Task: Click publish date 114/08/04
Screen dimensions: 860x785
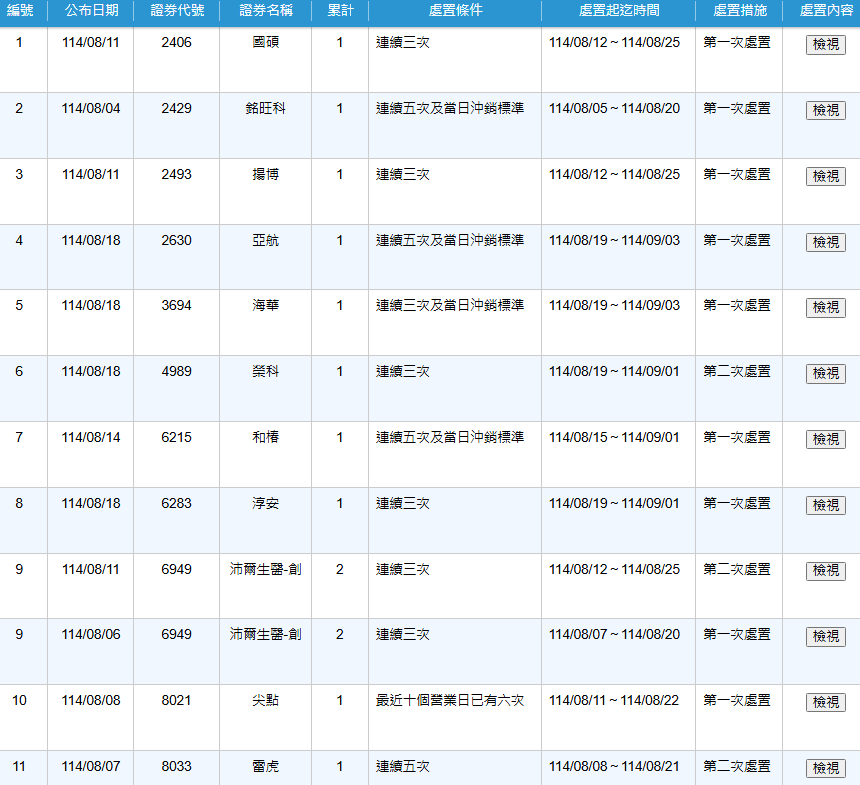Action: (x=90, y=108)
